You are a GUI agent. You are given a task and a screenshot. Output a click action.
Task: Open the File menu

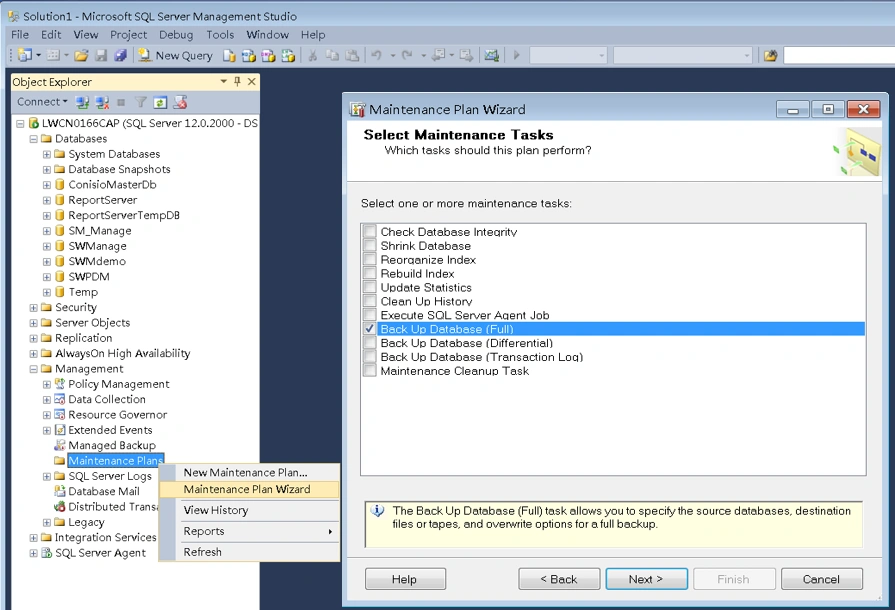click(19, 35)
